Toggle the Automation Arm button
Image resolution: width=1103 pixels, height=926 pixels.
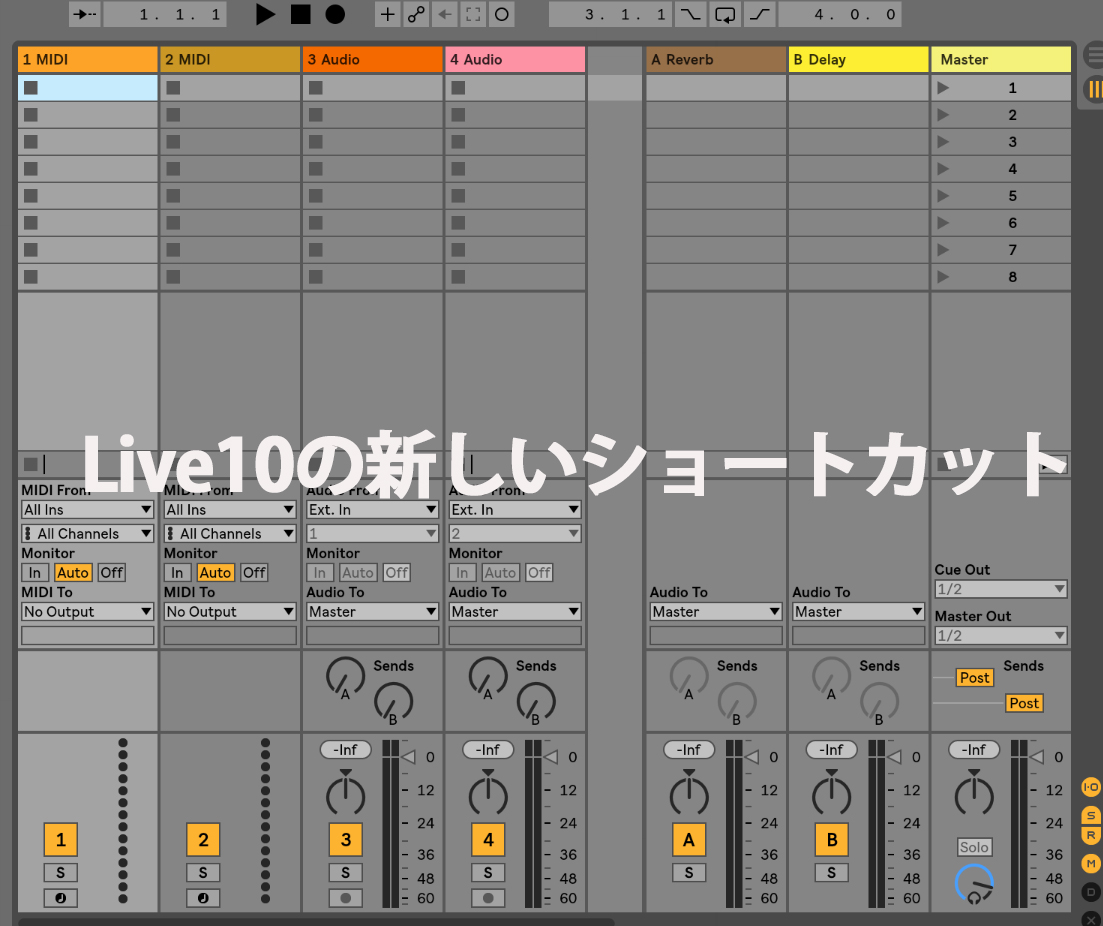point(416,15)
